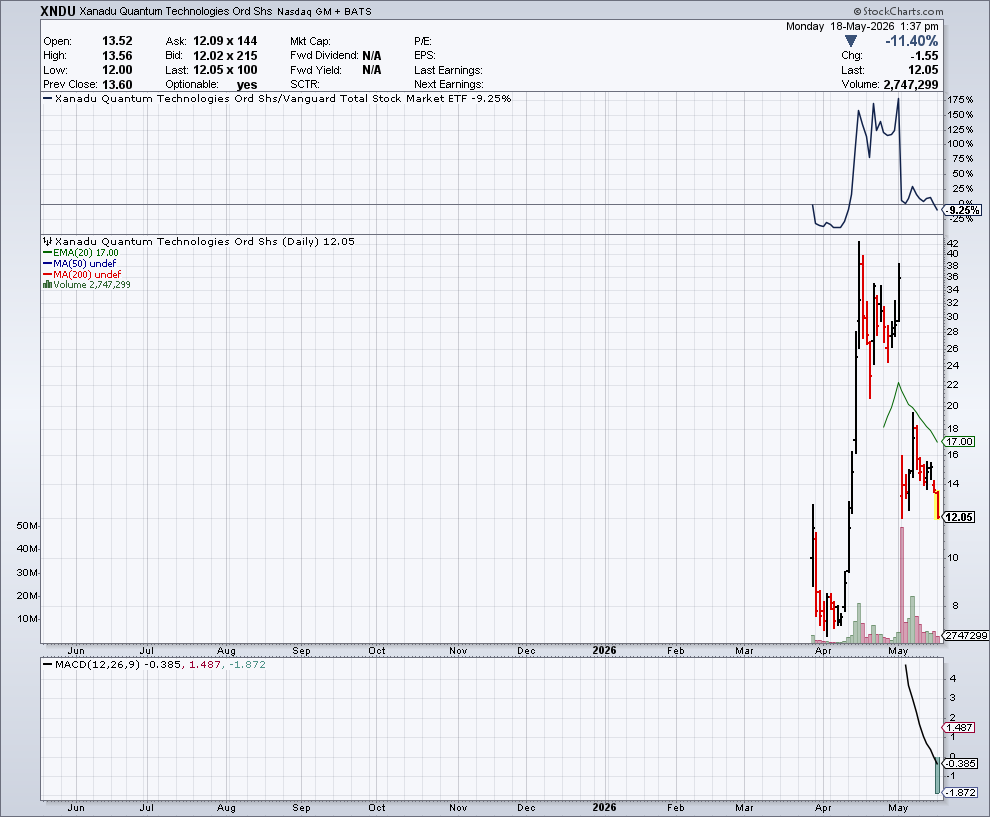The height and width of the screenshot is (817, 990).
Task: Click the SCTR label
Action: point(305,85)
